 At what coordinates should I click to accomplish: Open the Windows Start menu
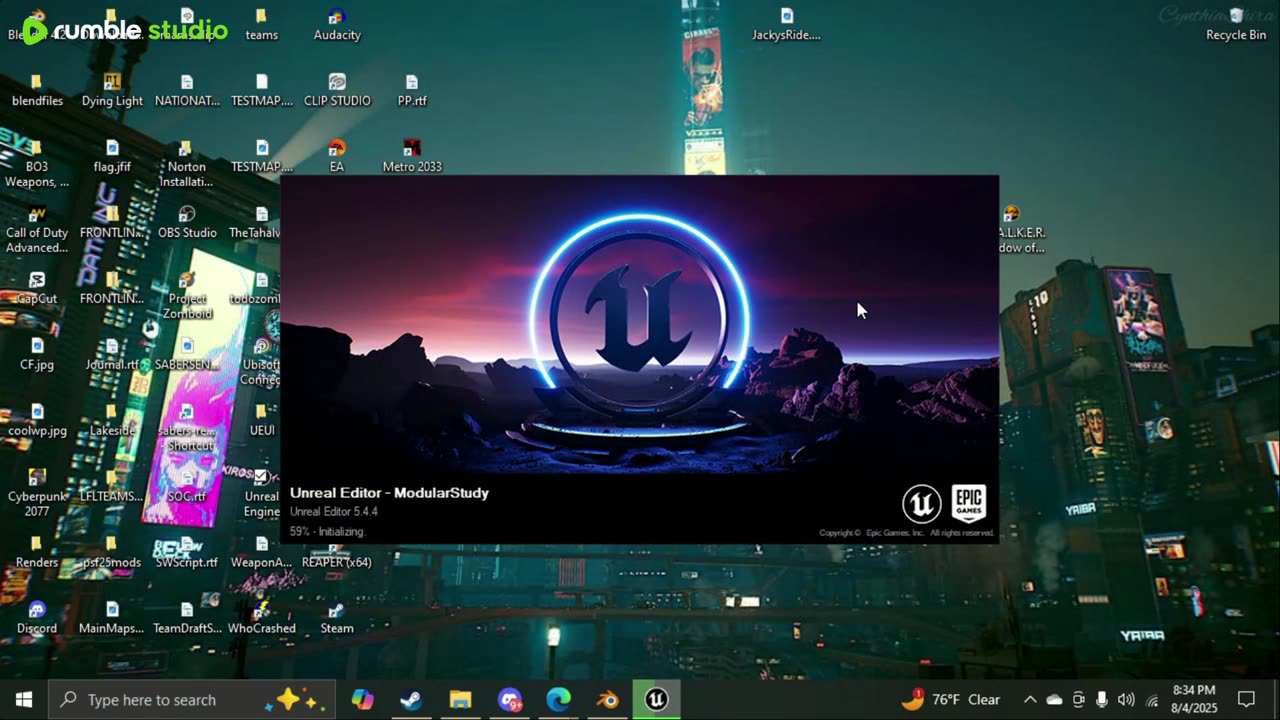pyautogui.click(x=24, y=700)
